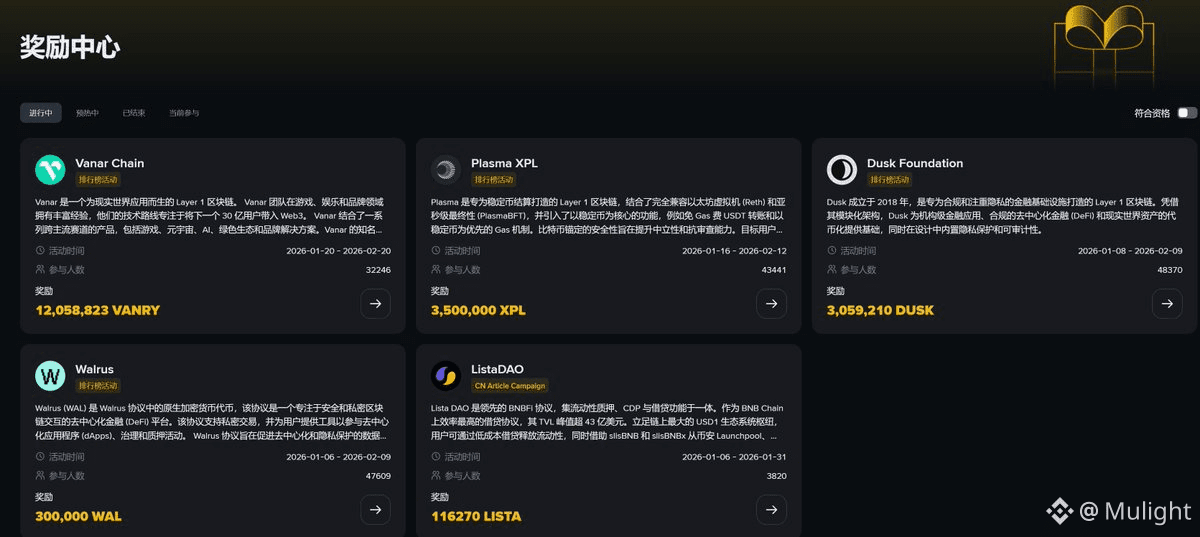The width and height of the screenshot is (1200, 537).
Task: Click participants icon in Dusk Foundation card
Action: point(832,270)
